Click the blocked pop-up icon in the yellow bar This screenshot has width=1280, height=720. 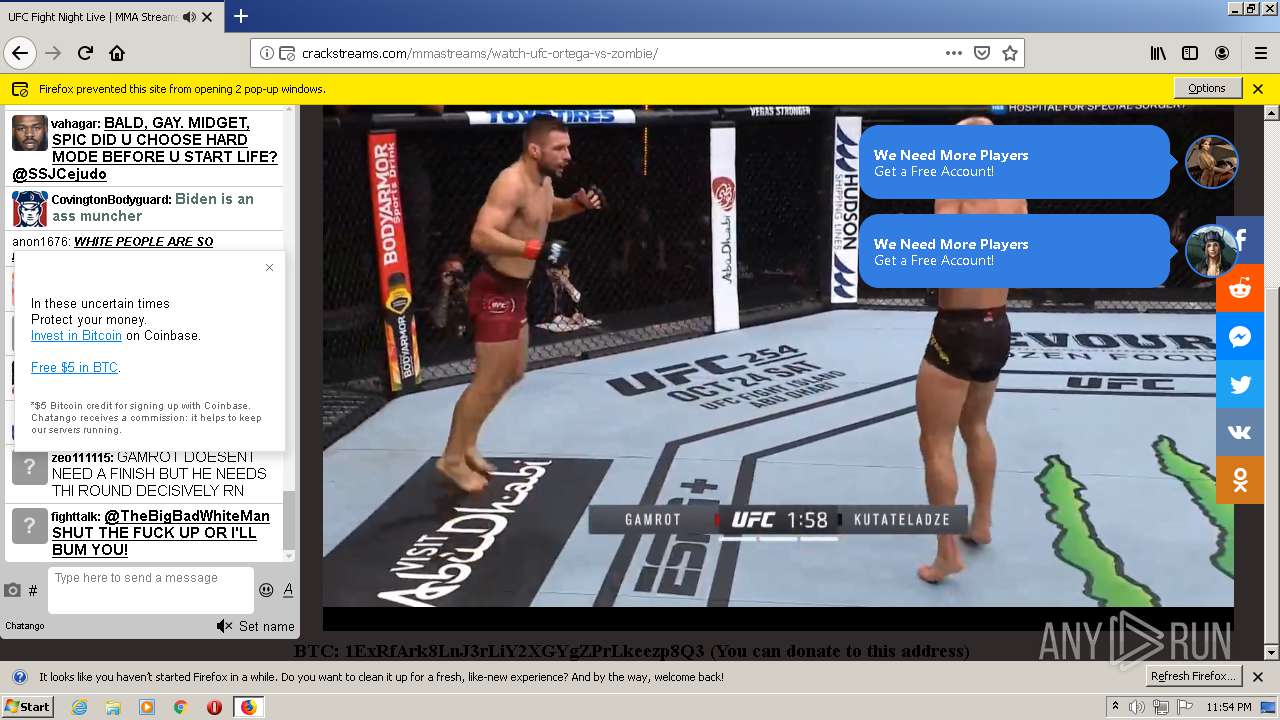pos(20,89)
